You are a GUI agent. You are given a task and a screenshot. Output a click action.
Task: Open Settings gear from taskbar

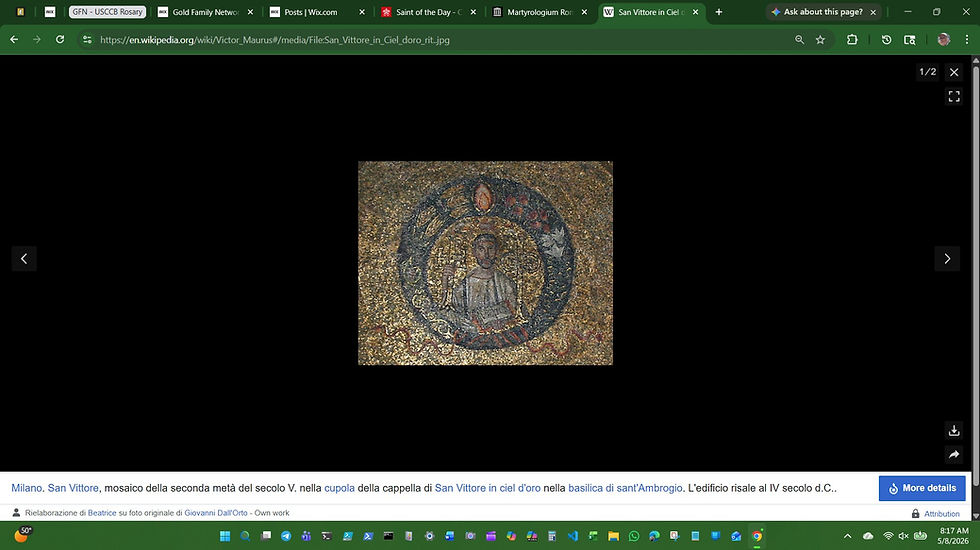429,536
